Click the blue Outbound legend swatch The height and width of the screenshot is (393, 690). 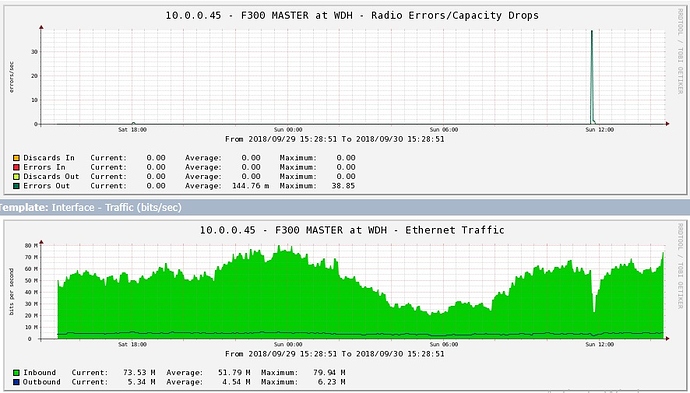[16, 382]
